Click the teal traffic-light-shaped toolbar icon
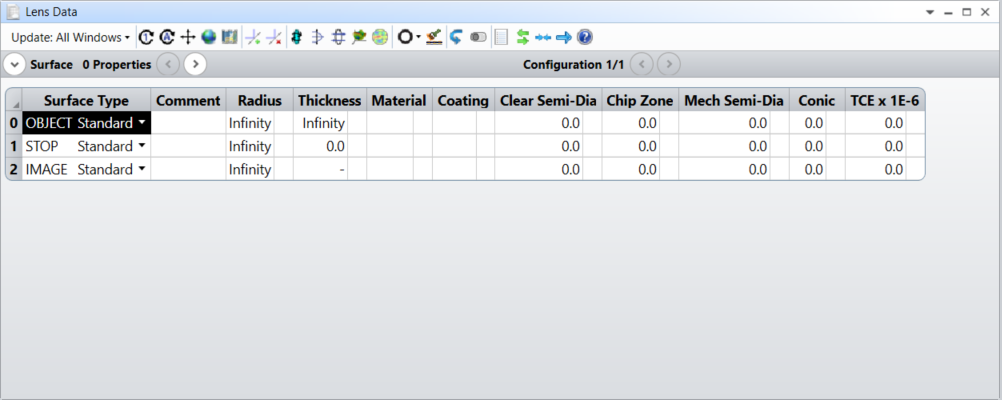Screen dimensions: 1002x400 pyautogui.click(x=296, y=38)
